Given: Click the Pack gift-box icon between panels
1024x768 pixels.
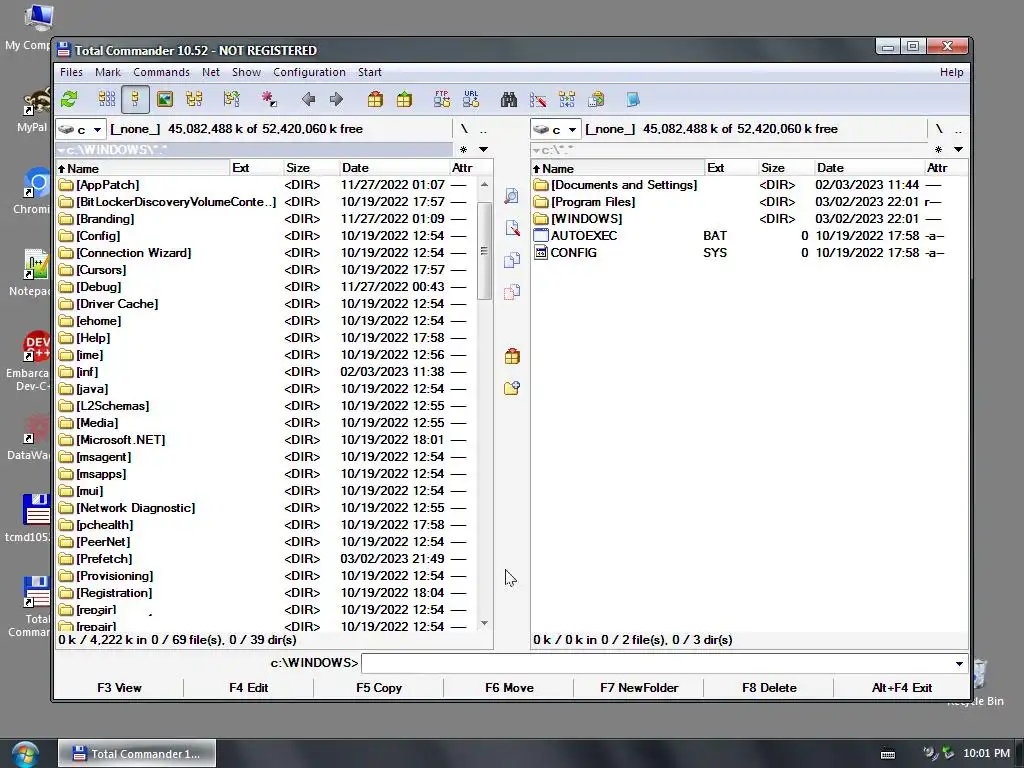Looking at the screenshot, I should 512,356.
